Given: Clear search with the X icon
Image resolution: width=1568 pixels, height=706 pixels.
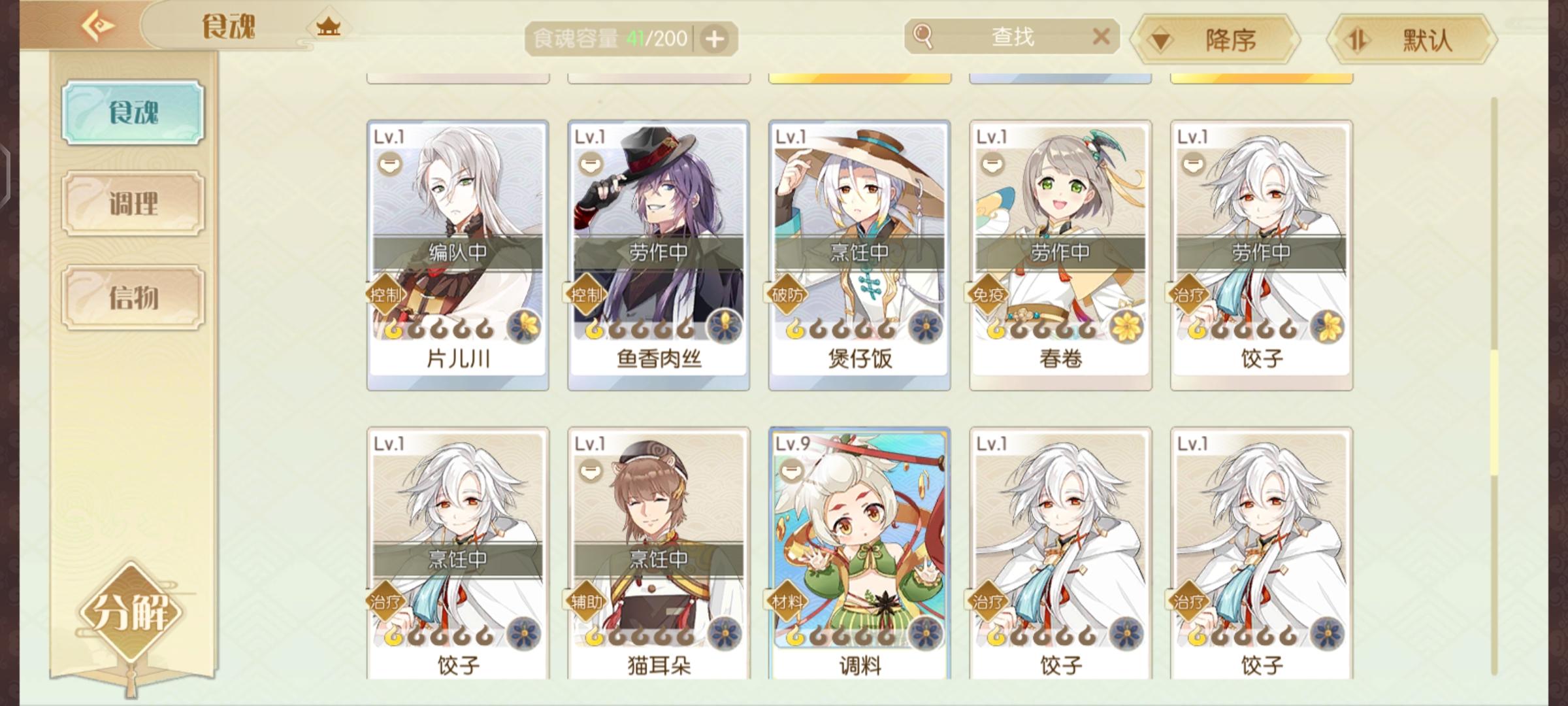Looking at the screenshot, I should pos(1101,37).
